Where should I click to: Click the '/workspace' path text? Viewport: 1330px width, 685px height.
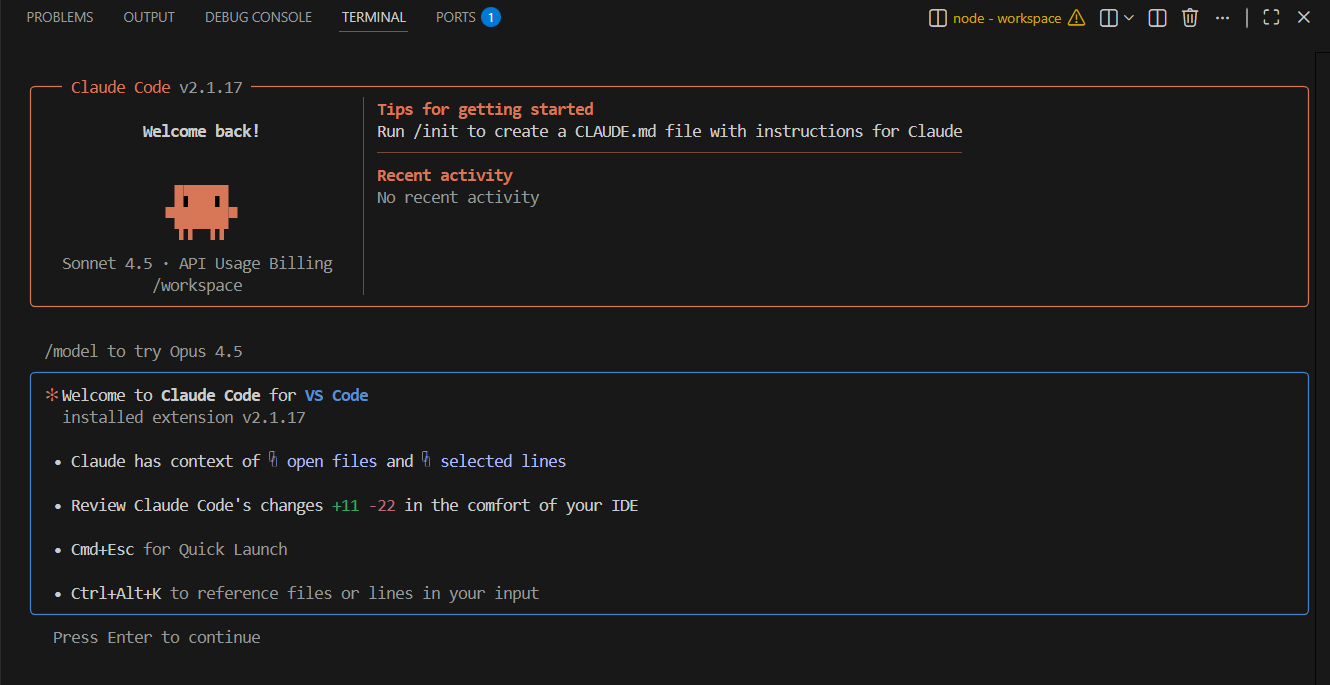(197, 285)
